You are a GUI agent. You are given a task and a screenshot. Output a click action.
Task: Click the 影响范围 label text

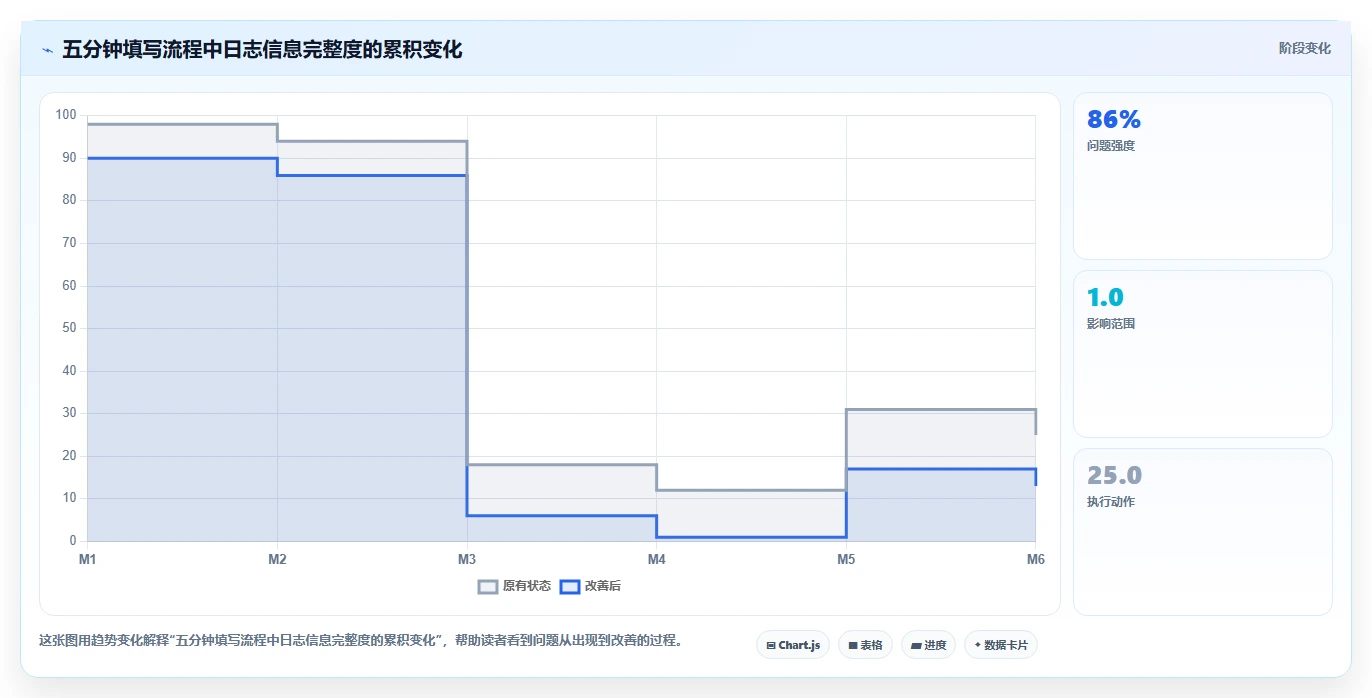click(1111, 324)
